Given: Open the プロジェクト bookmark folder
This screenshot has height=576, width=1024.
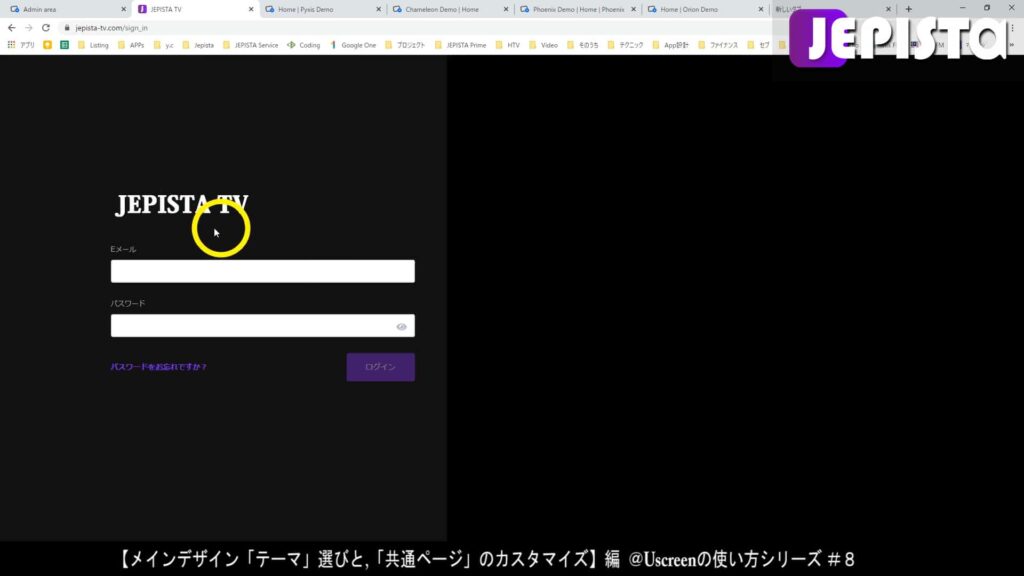Looking at the screenshot, I should 405,45.
